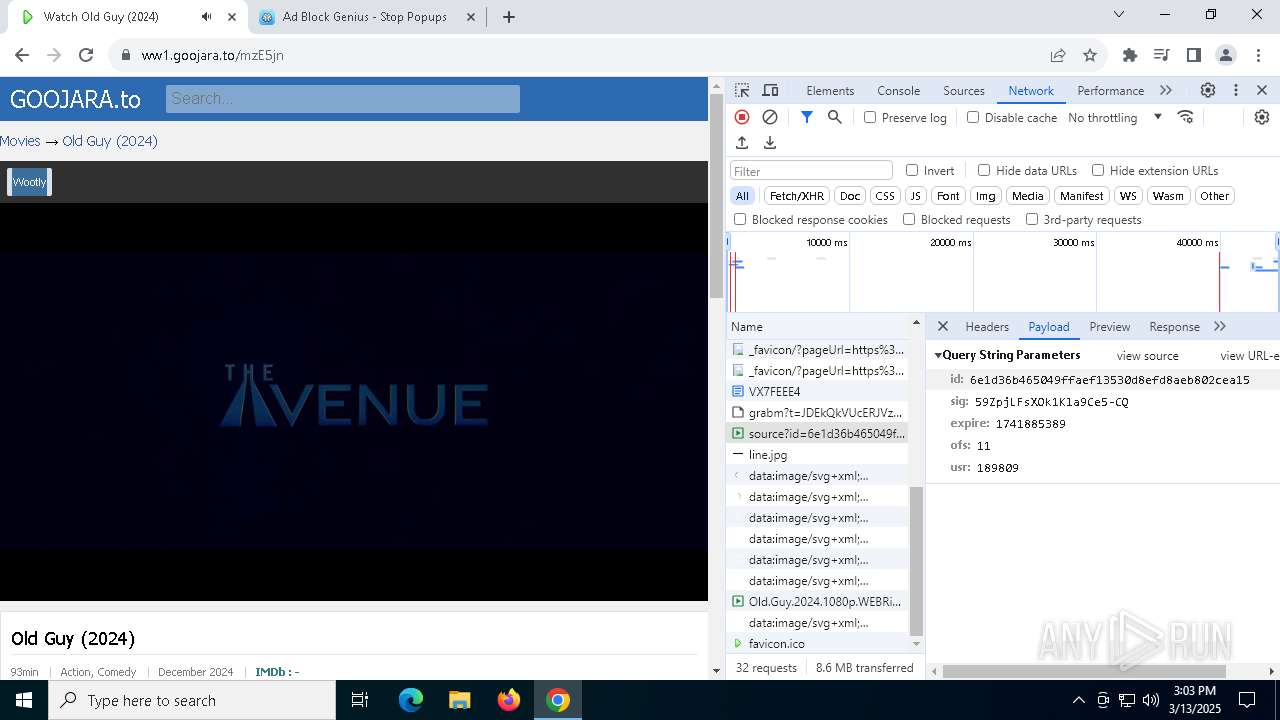Switch to the Sources panel
This screenshot has height=720, width=1280.
click(x=964, y=90)
